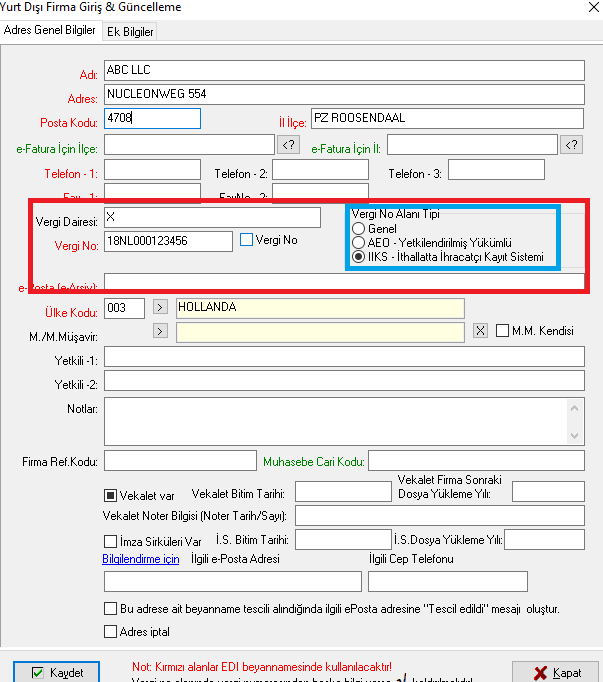Screen dimensions: 603x682
Task: Click the Yetkili -2 field
Action: [x=344, y=381]
